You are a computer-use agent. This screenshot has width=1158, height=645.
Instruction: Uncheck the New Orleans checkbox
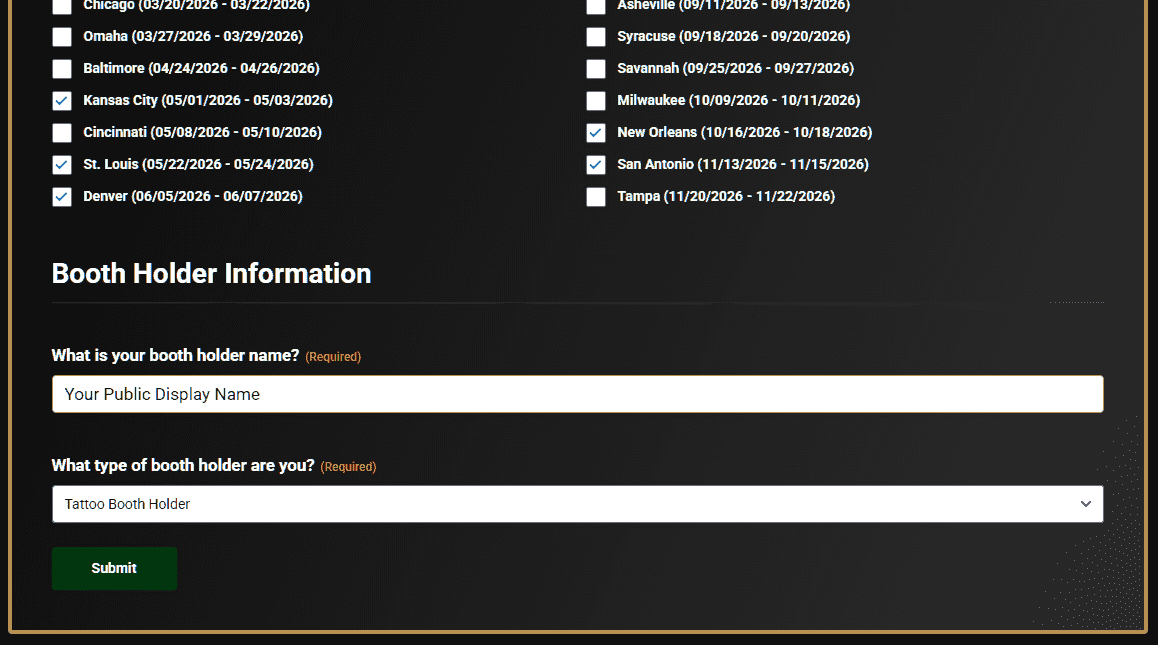click(x=596, y=133)
